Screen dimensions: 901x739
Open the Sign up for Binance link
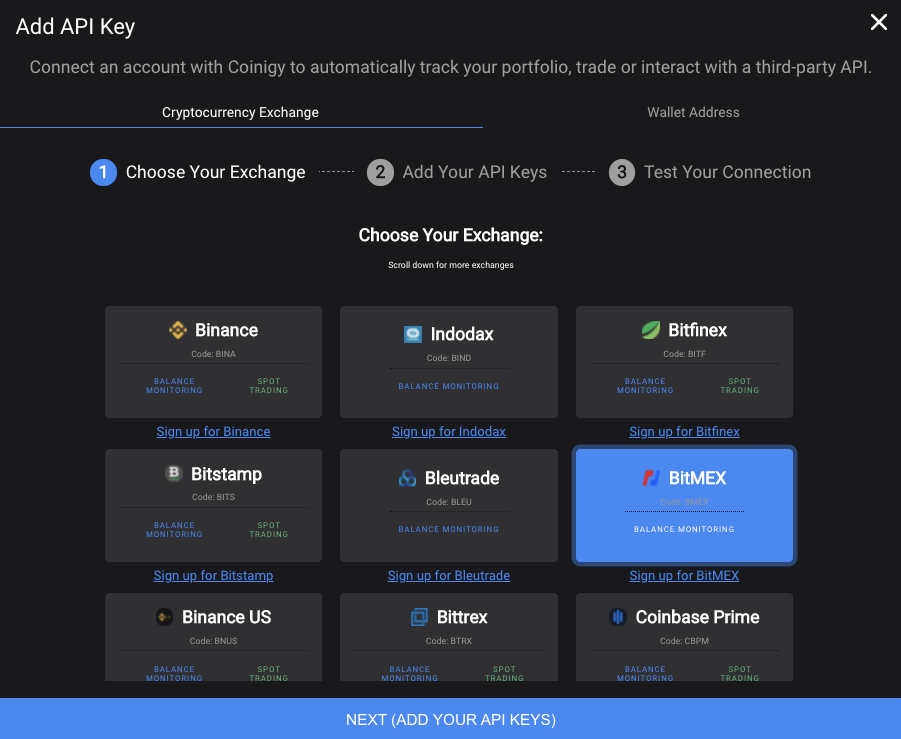pyautogui.click(x=213, y=432)
